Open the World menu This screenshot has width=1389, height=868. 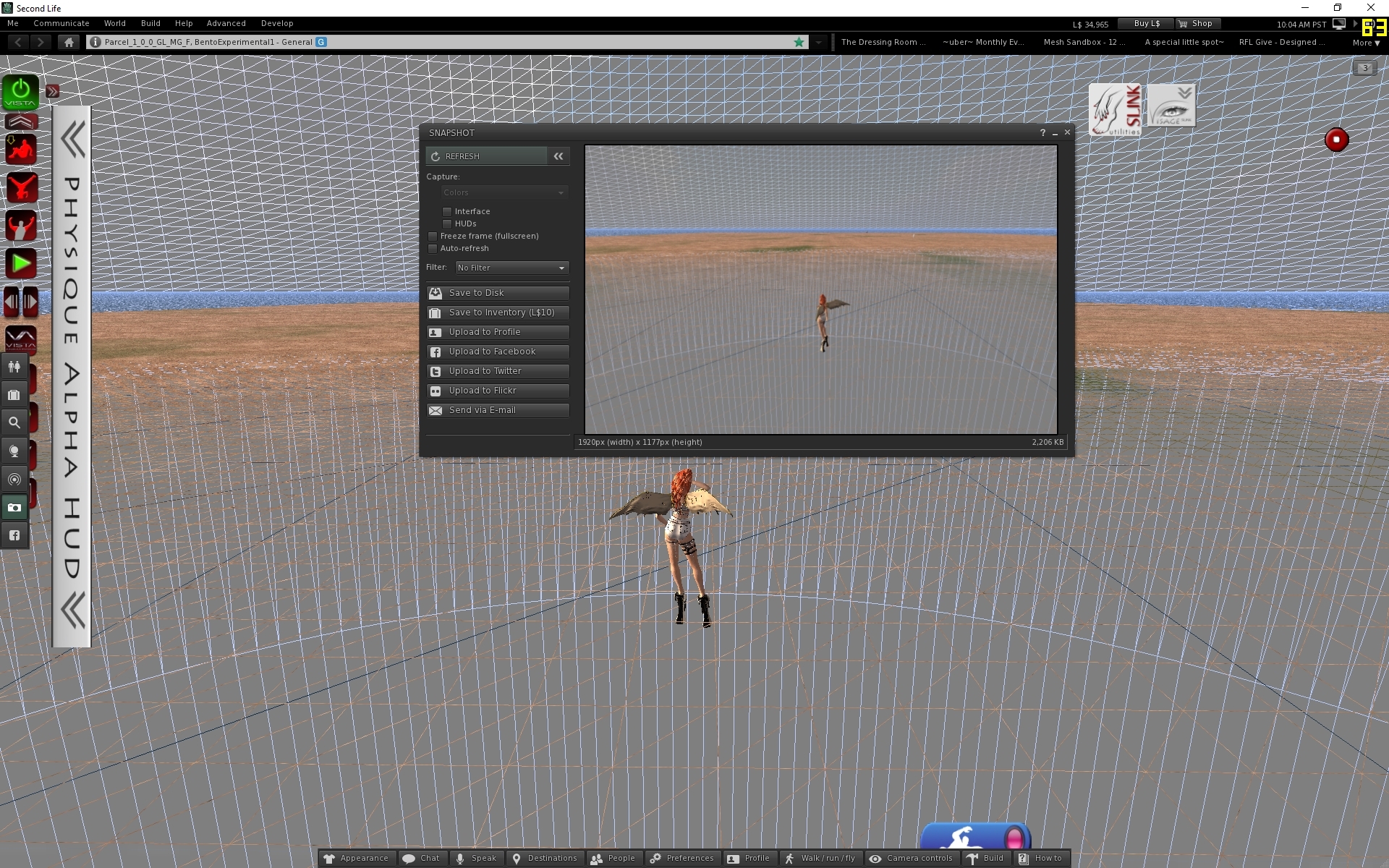(115, 23)
